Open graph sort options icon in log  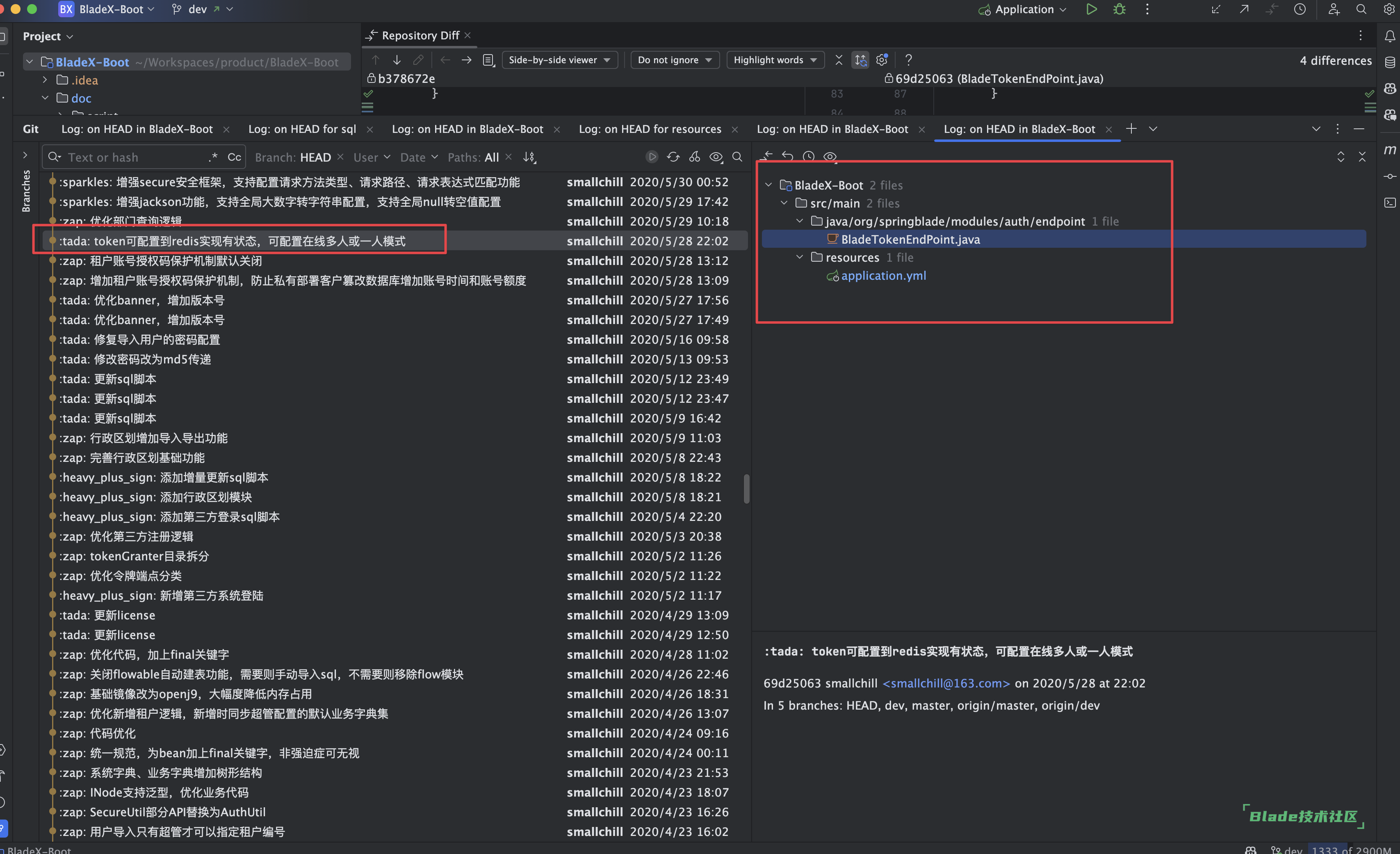pos(529,158)
